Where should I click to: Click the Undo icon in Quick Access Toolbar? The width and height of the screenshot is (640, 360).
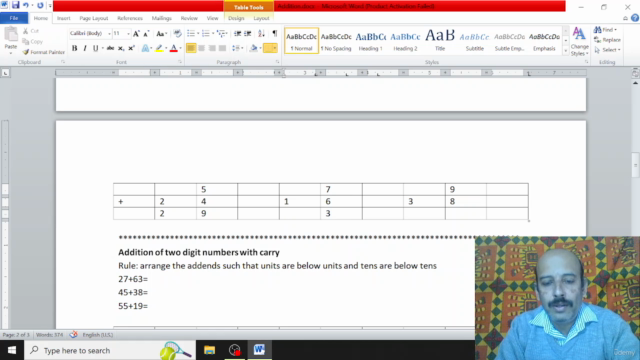click(x=26, y=5)
